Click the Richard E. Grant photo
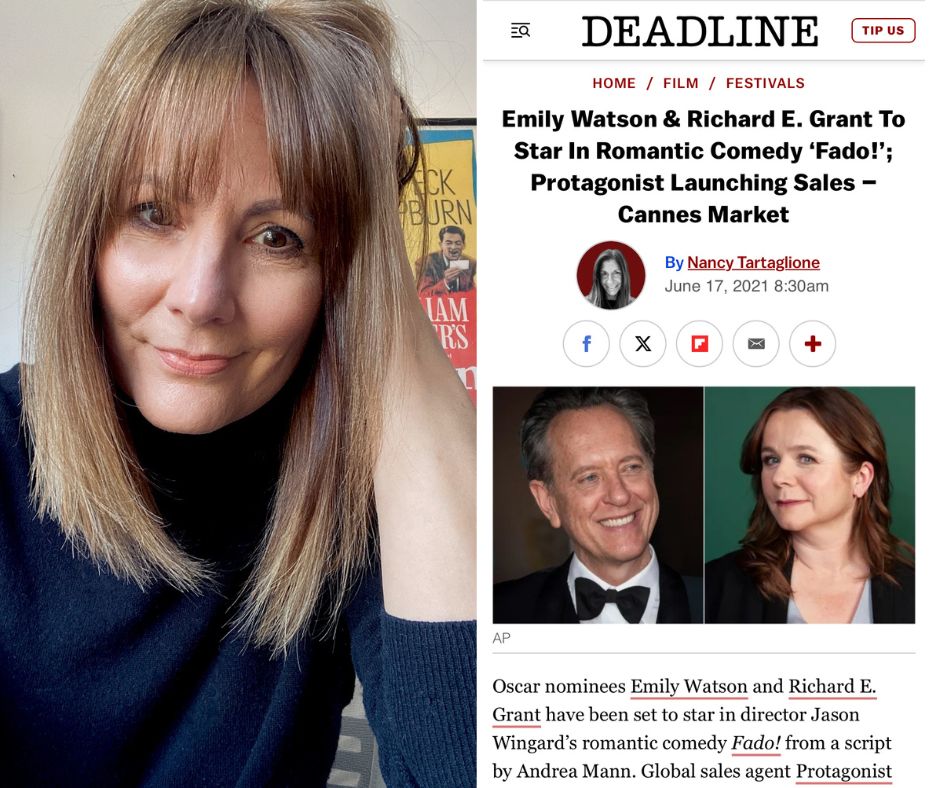 tap(598, 505)
